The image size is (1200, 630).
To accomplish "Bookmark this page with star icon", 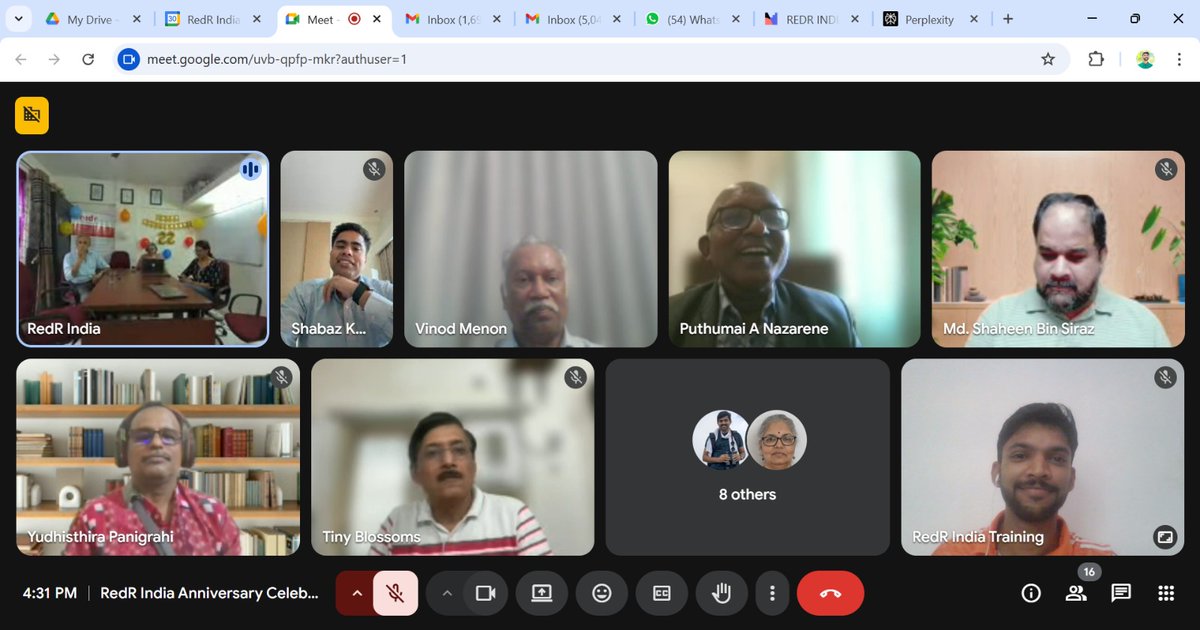I will [1048, 59].
